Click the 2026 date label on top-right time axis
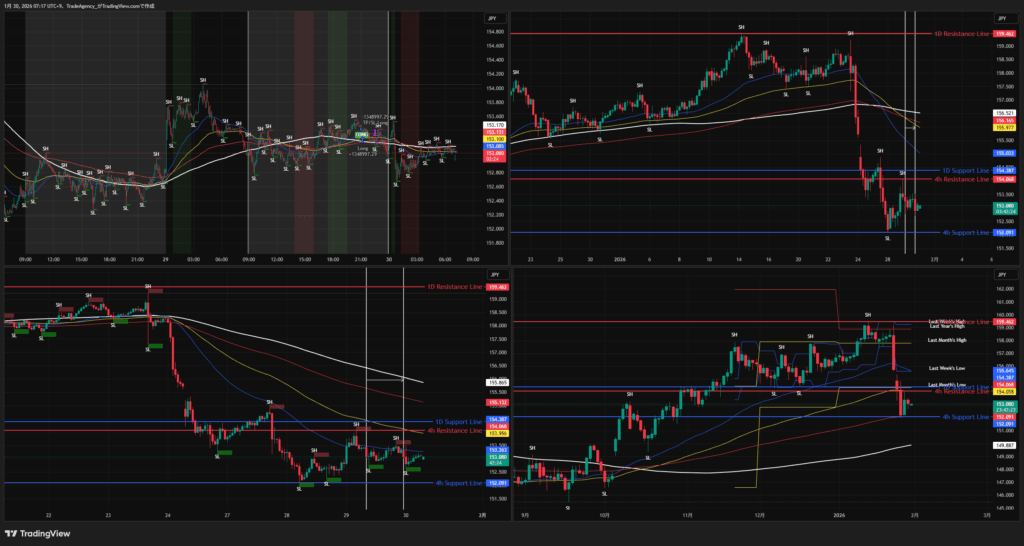 click(620, 258)
